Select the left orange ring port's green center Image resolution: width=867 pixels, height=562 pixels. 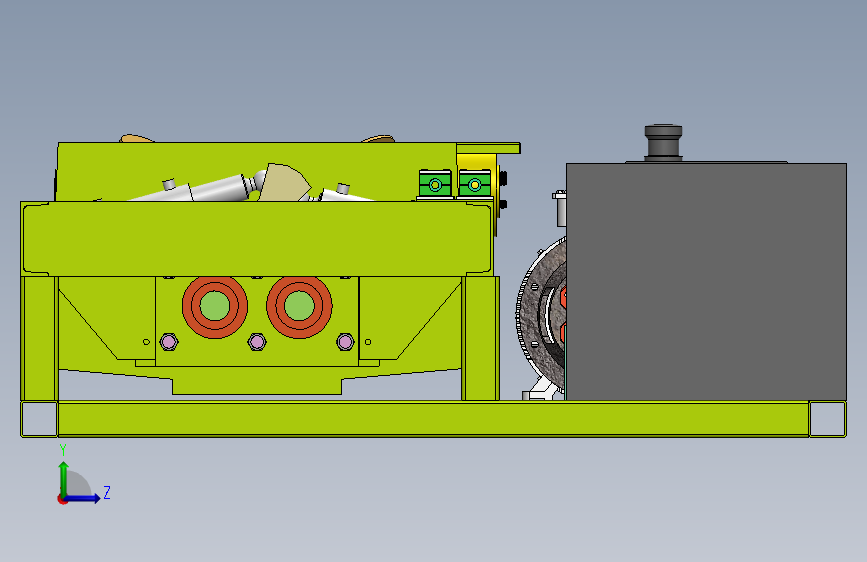pyautogui.click(x=215, y=306)
